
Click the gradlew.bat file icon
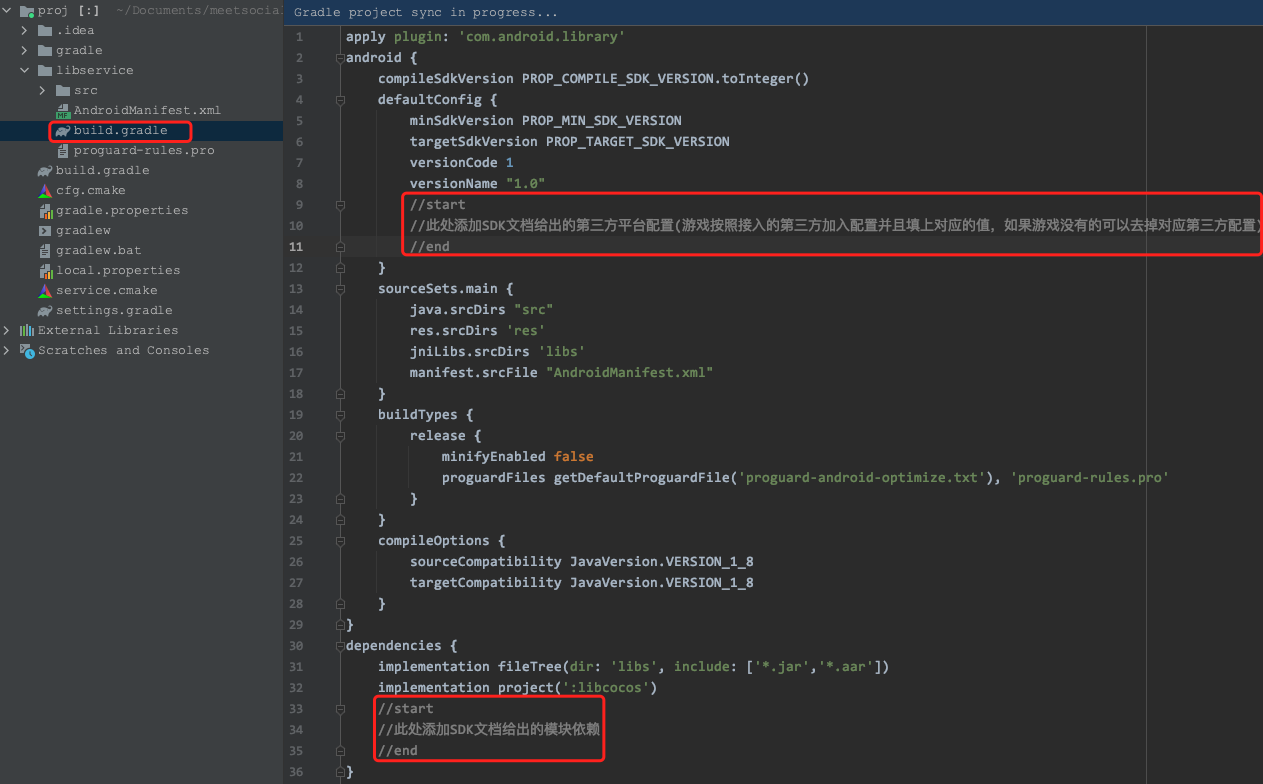[45, 250]
